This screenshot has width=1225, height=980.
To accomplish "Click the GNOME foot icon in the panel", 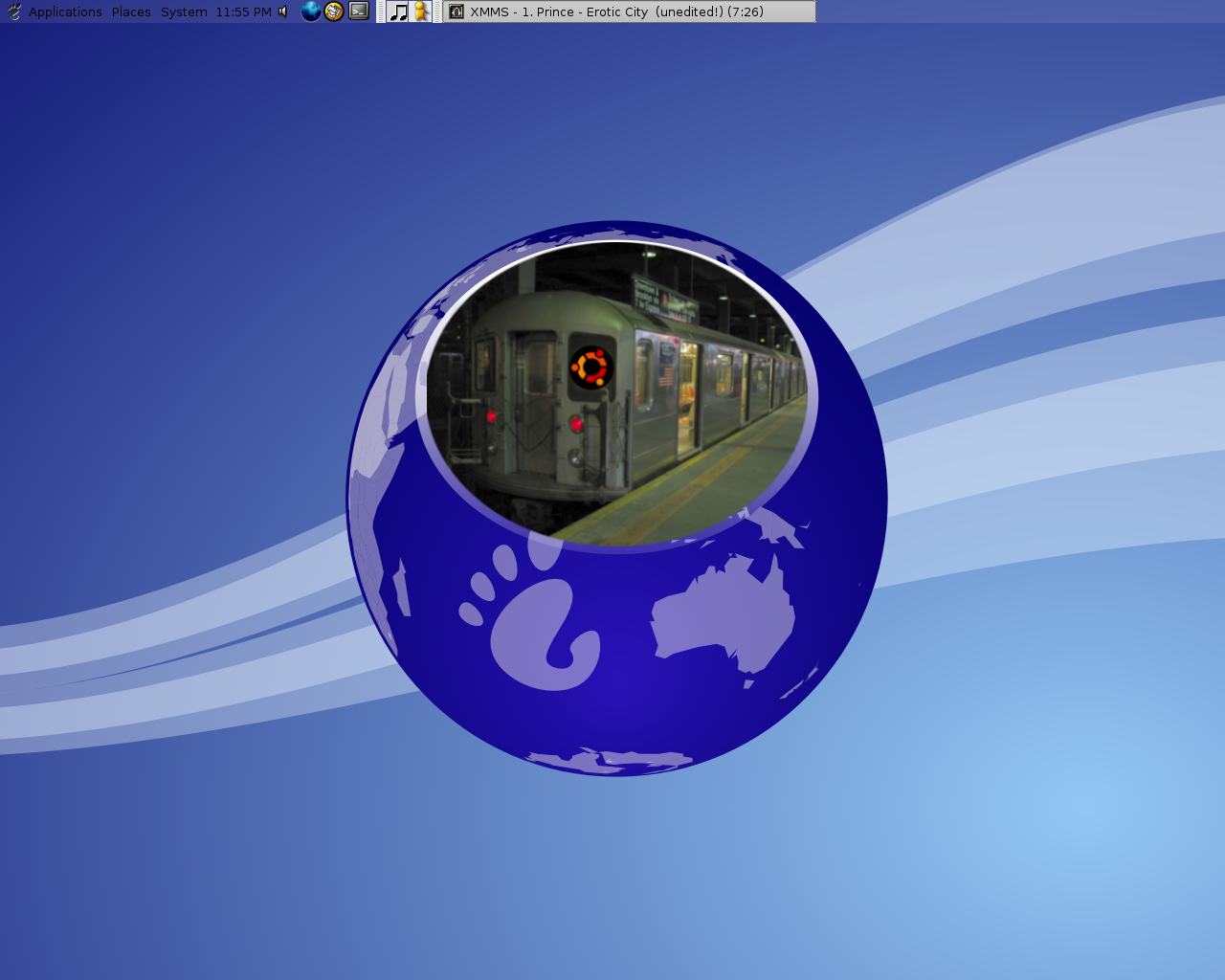I will pos(13,11).
